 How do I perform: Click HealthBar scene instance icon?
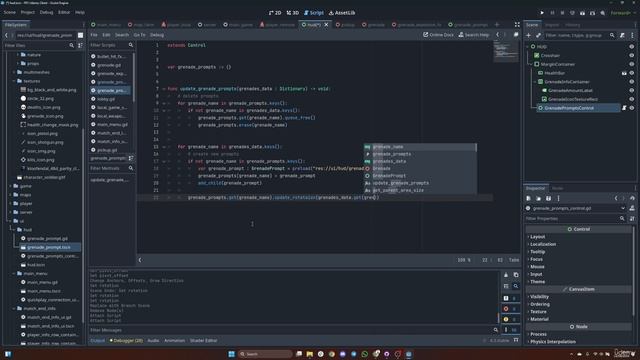tap(624, 73)
